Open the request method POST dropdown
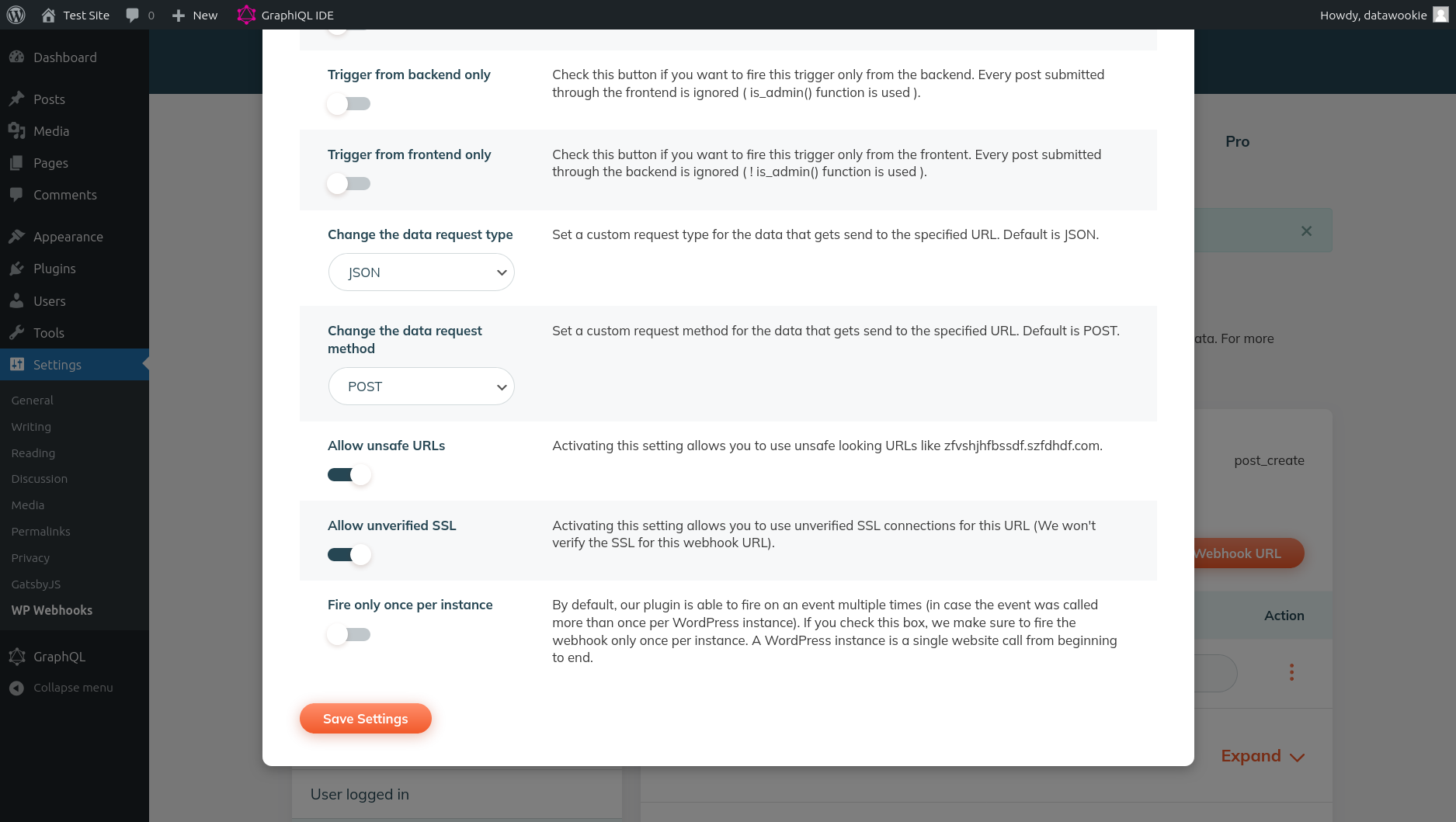The height and width of the screenshot is (822, 1456). coord(421,386)
